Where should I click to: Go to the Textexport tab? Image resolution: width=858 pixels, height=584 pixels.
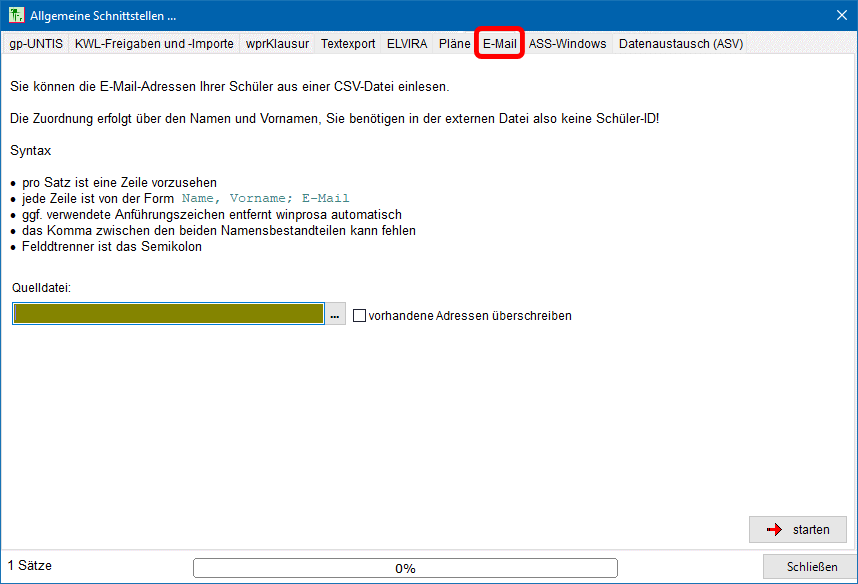click(x=347, y=44)
